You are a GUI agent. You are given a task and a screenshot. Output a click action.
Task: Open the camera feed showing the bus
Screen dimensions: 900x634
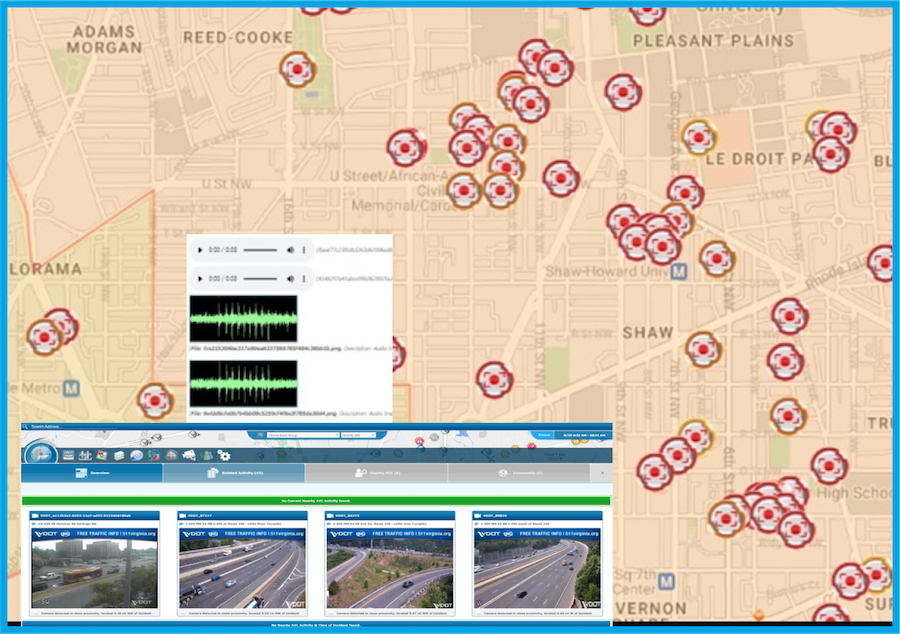[94, 568]
